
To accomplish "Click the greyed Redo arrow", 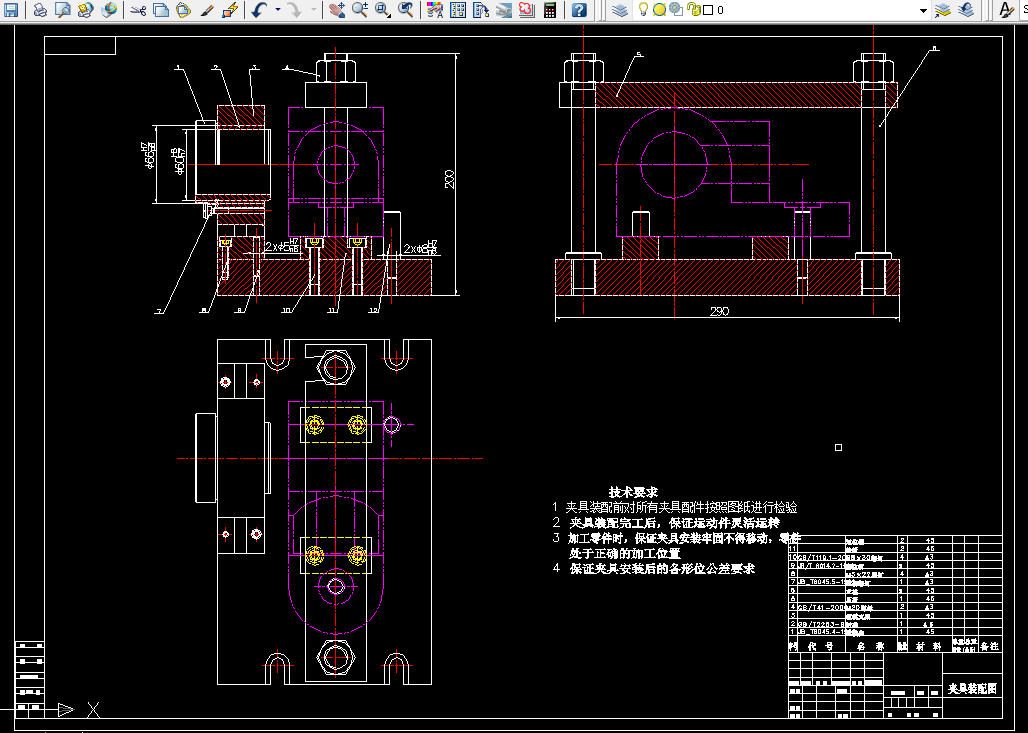I will click(296, 10).
